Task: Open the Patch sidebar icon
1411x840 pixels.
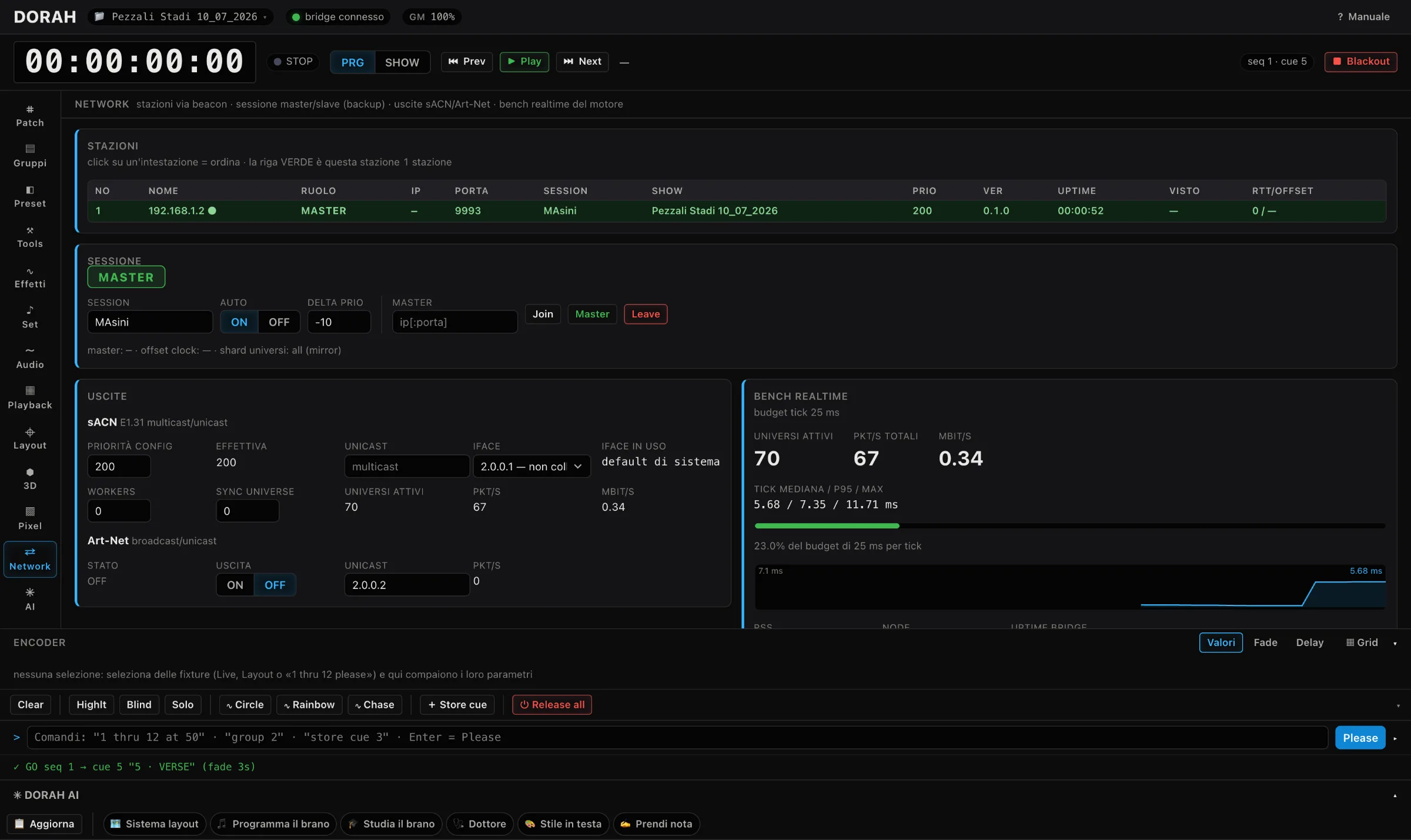Action: pos(30,116)
